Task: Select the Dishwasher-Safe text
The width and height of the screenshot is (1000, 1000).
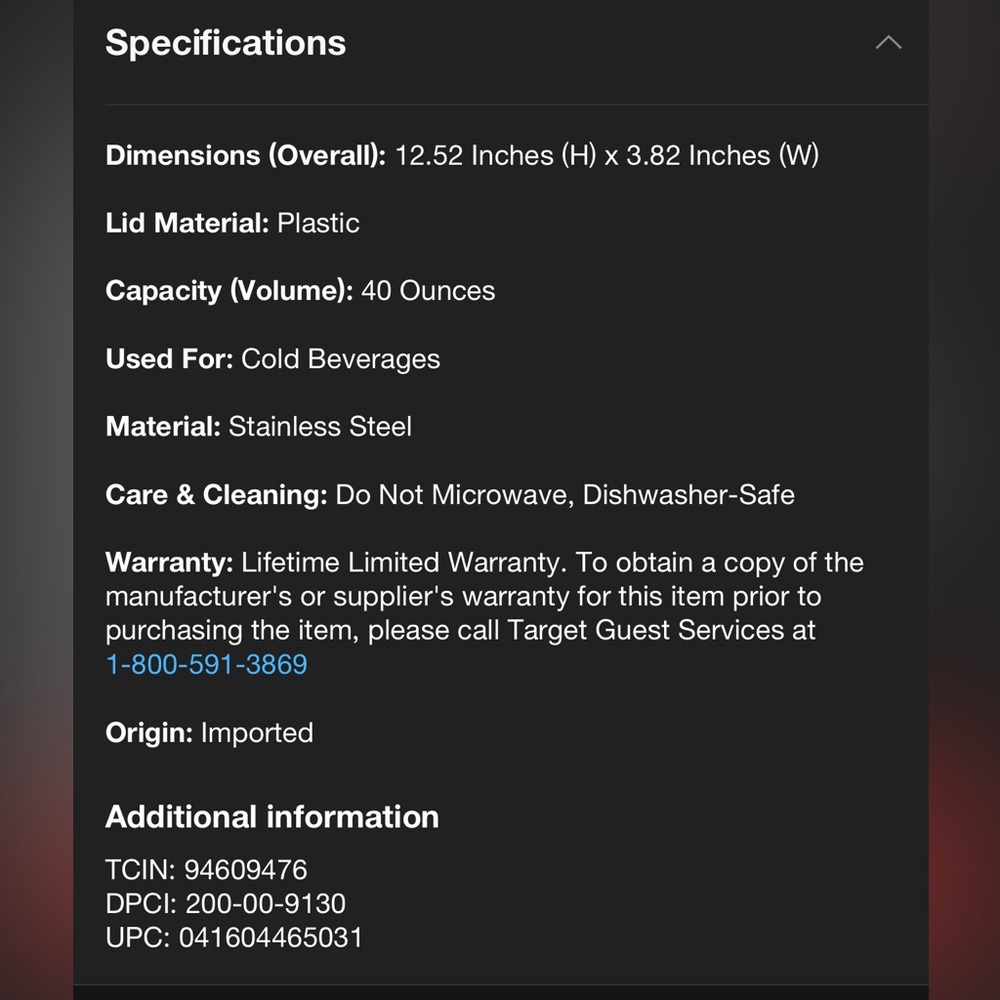Action: [x=689, y=495]
